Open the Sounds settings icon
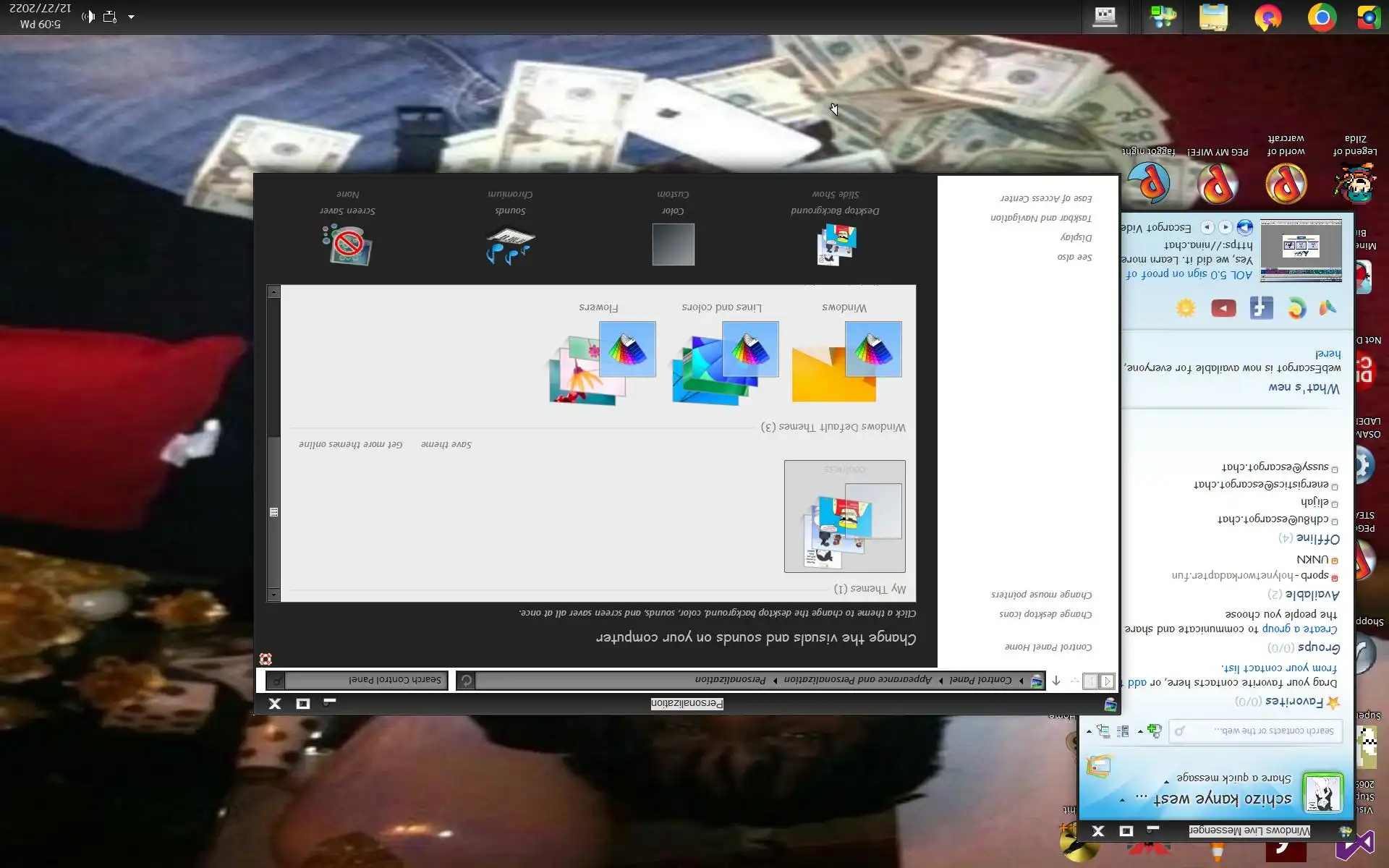 [x=510, y=244]
